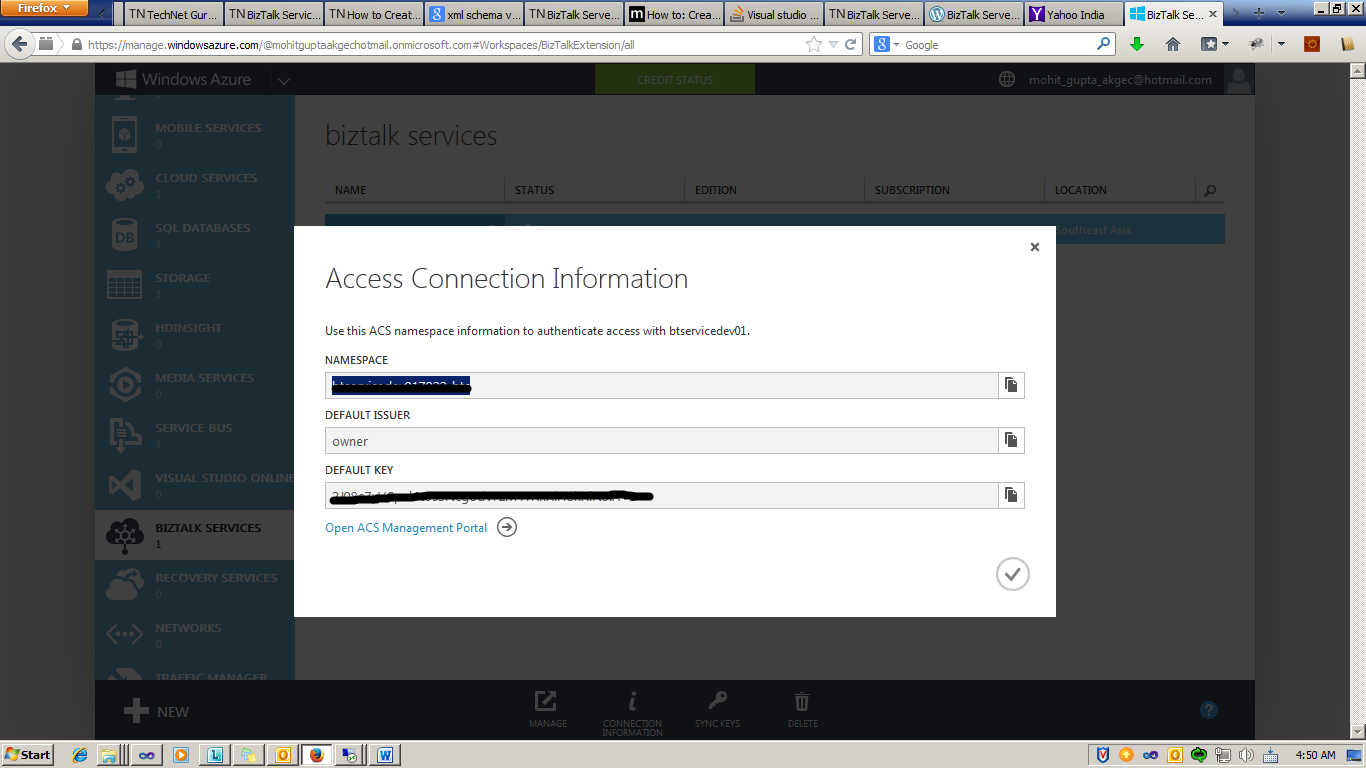The image size is (1366, 768).
Task: Switch to the Visual studio tab
Action: tap(774, 15)
